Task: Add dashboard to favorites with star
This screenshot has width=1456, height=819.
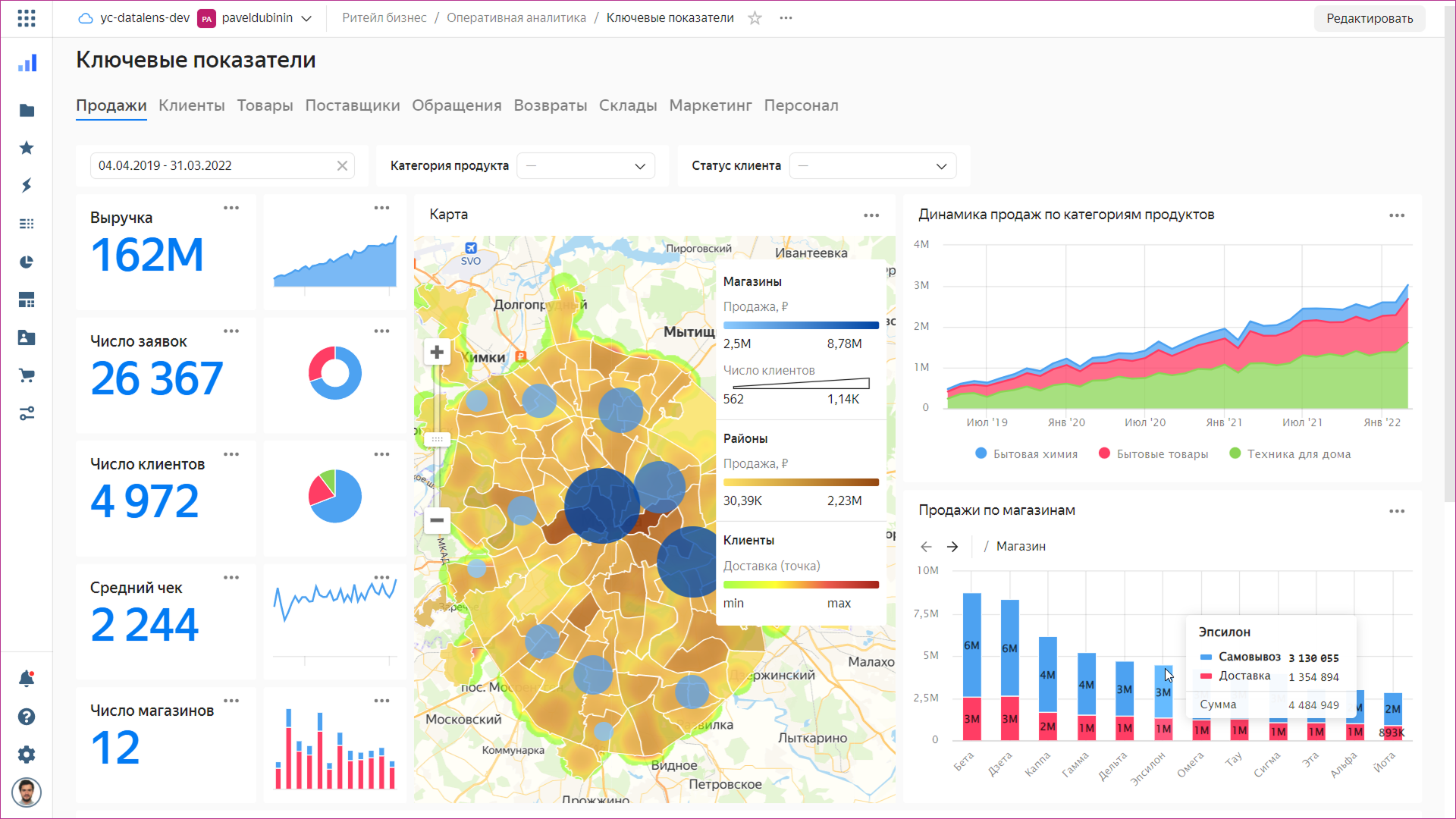Action: (755, 18)
